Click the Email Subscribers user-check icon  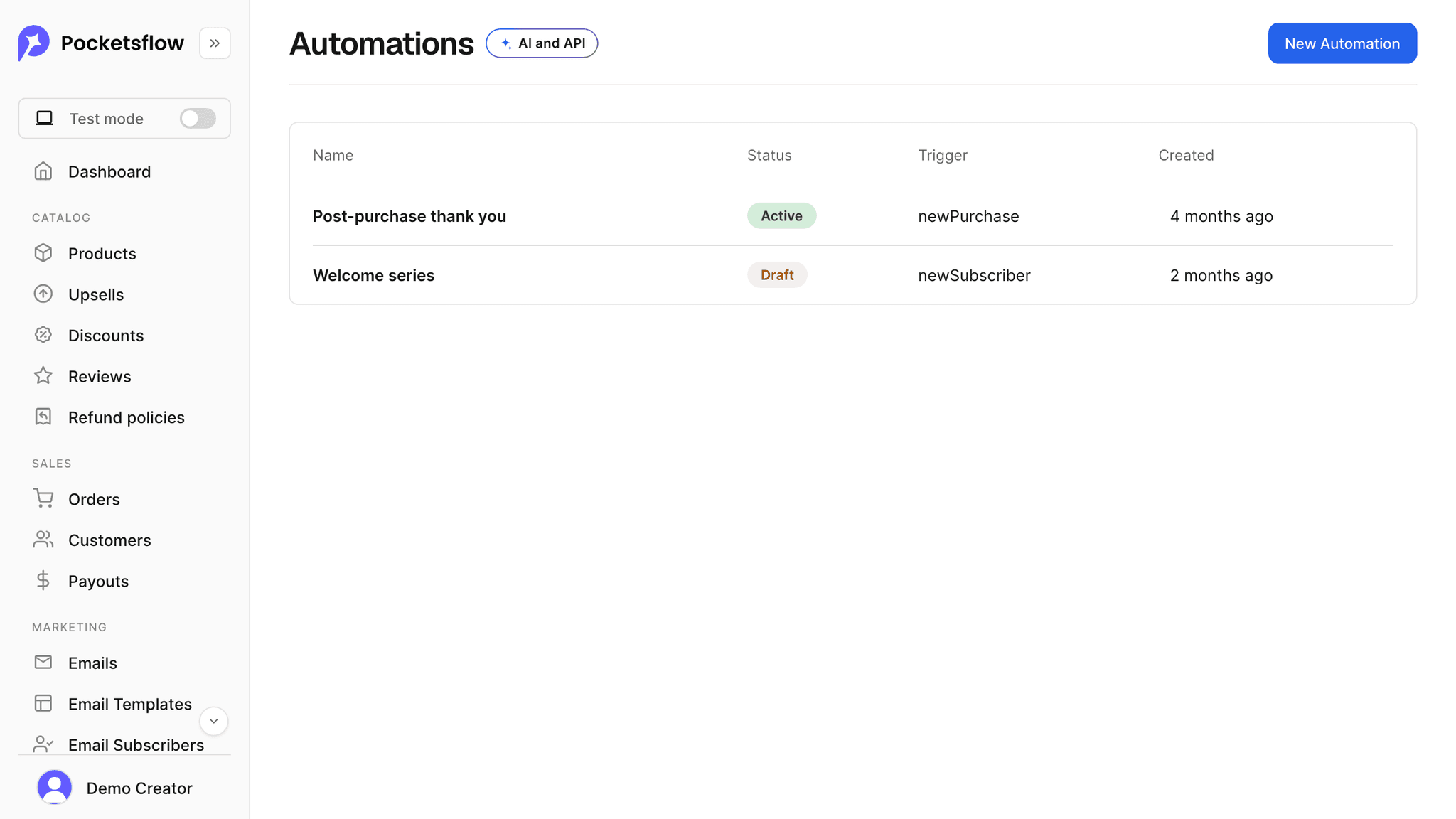pyautogui.click(x=43, y=744)
